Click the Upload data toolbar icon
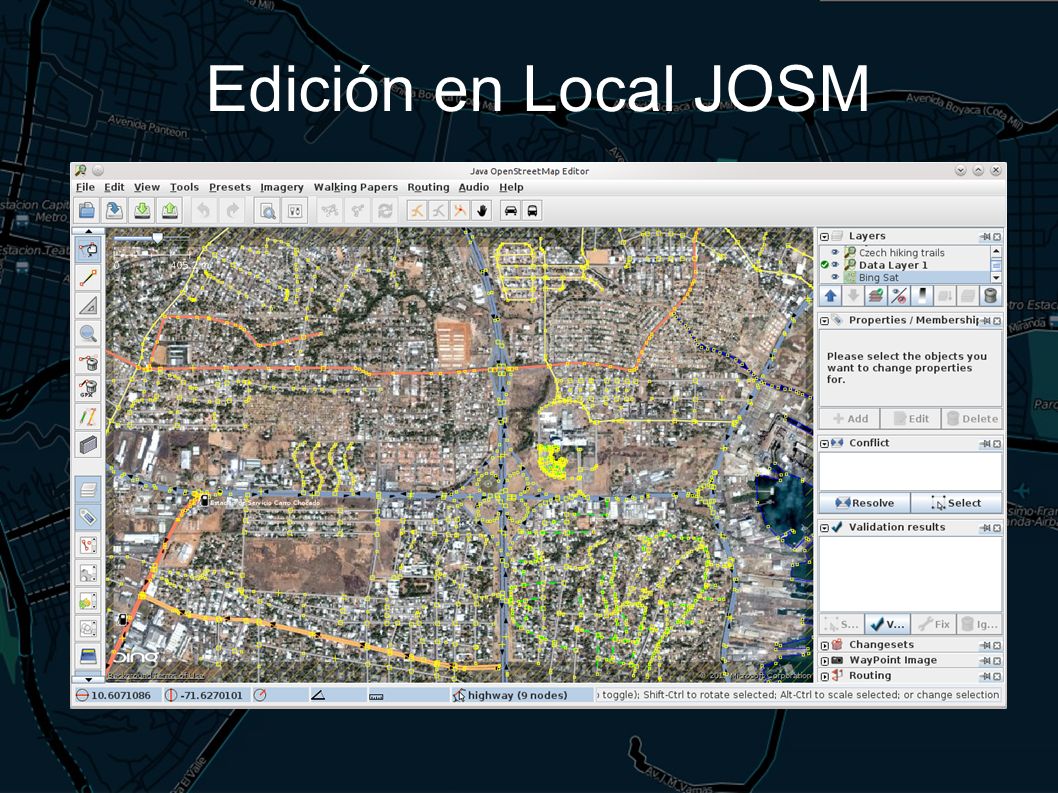The width and height of the screenshot is (1058, 793). pyautogui.click(x=169, y=211)
